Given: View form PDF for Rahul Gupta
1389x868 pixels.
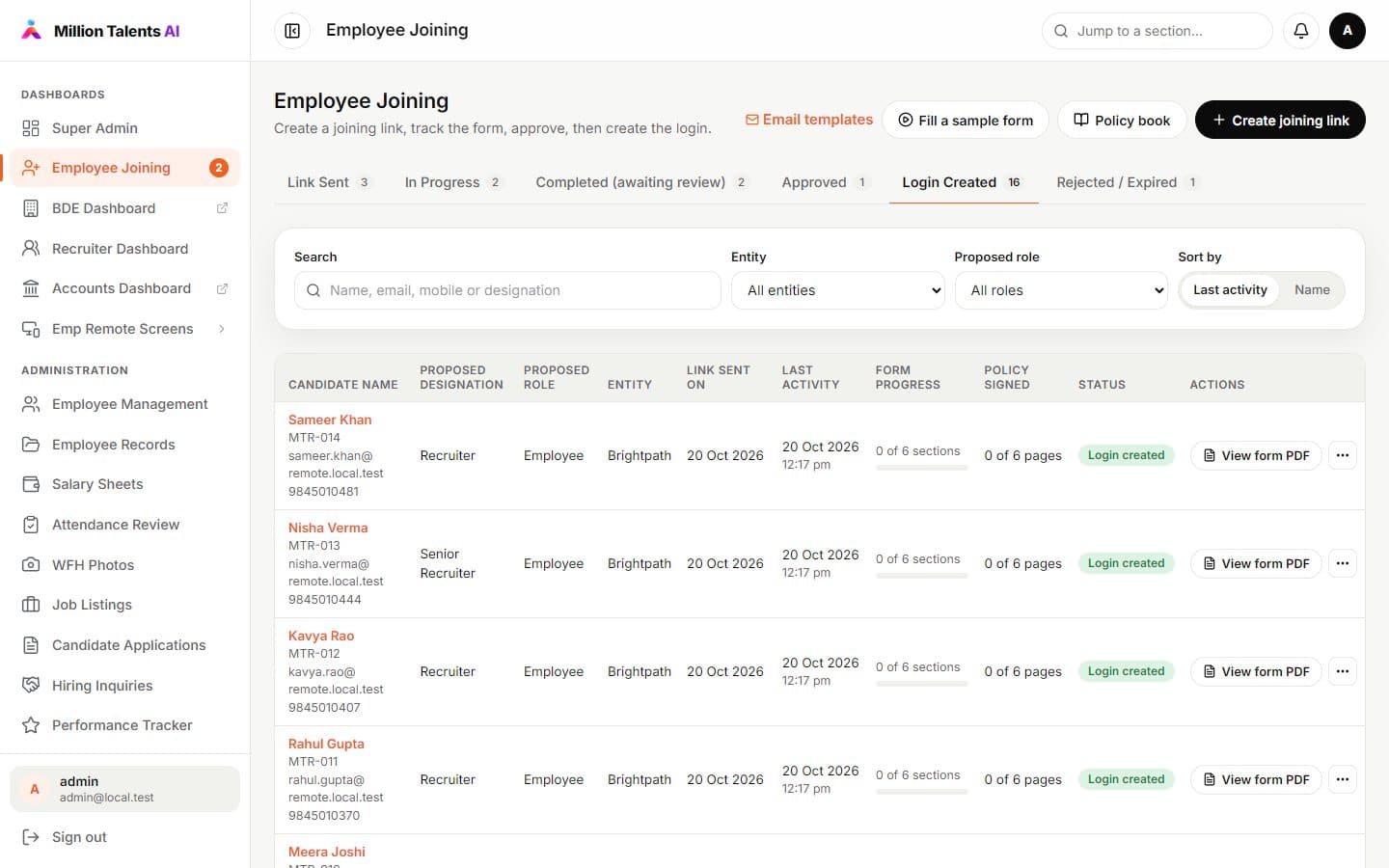Looking at the screenshot, I should point(1256,779).
